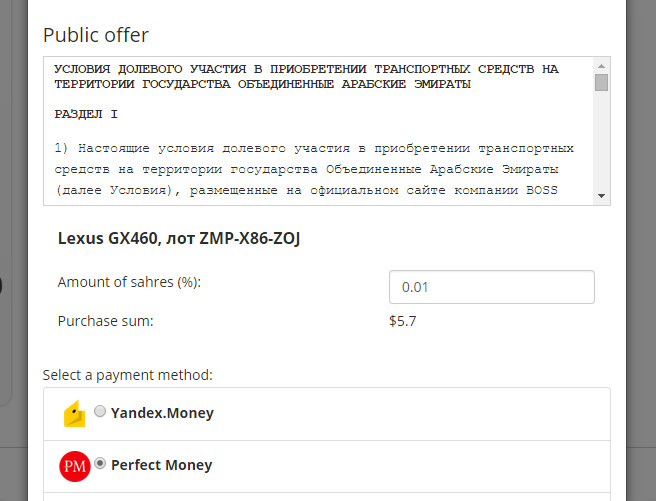Click the Amount of sahres (%) label
Image resolution: width=656 pixels, height=501 pixels.
(x=130, y=283)
